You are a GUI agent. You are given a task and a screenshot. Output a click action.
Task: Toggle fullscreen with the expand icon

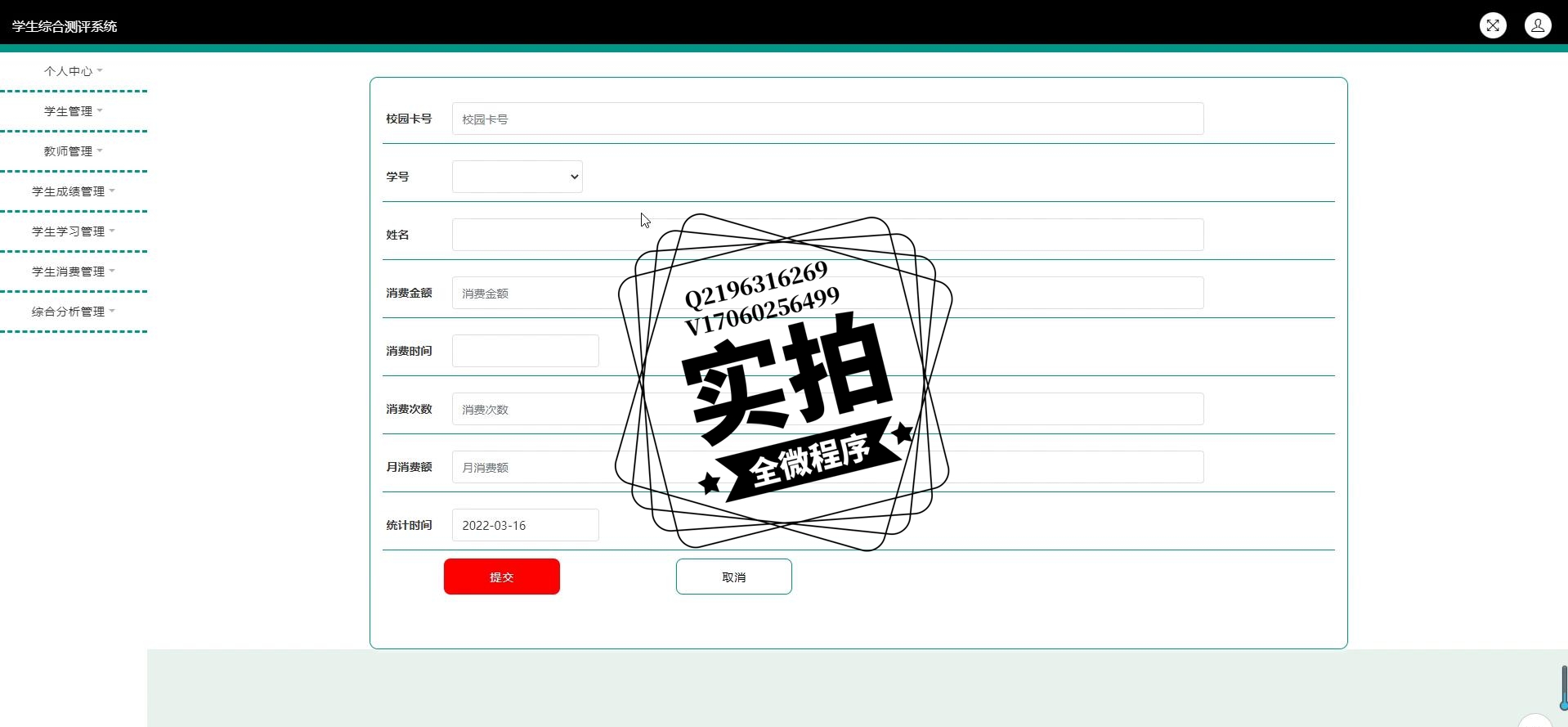tap(1493, 25)
